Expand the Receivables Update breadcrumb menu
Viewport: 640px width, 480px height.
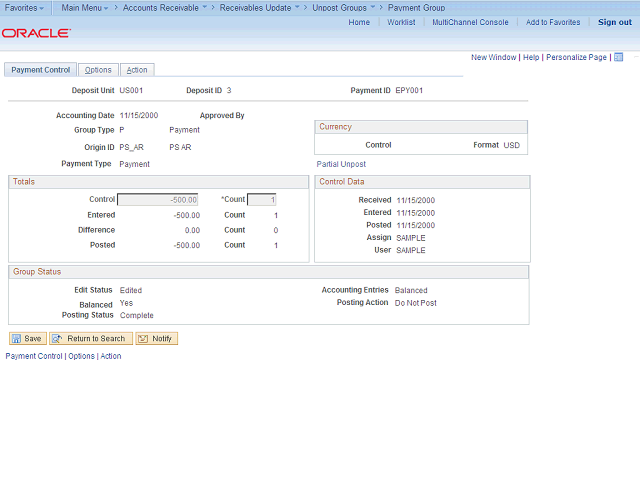pos(260,7)
